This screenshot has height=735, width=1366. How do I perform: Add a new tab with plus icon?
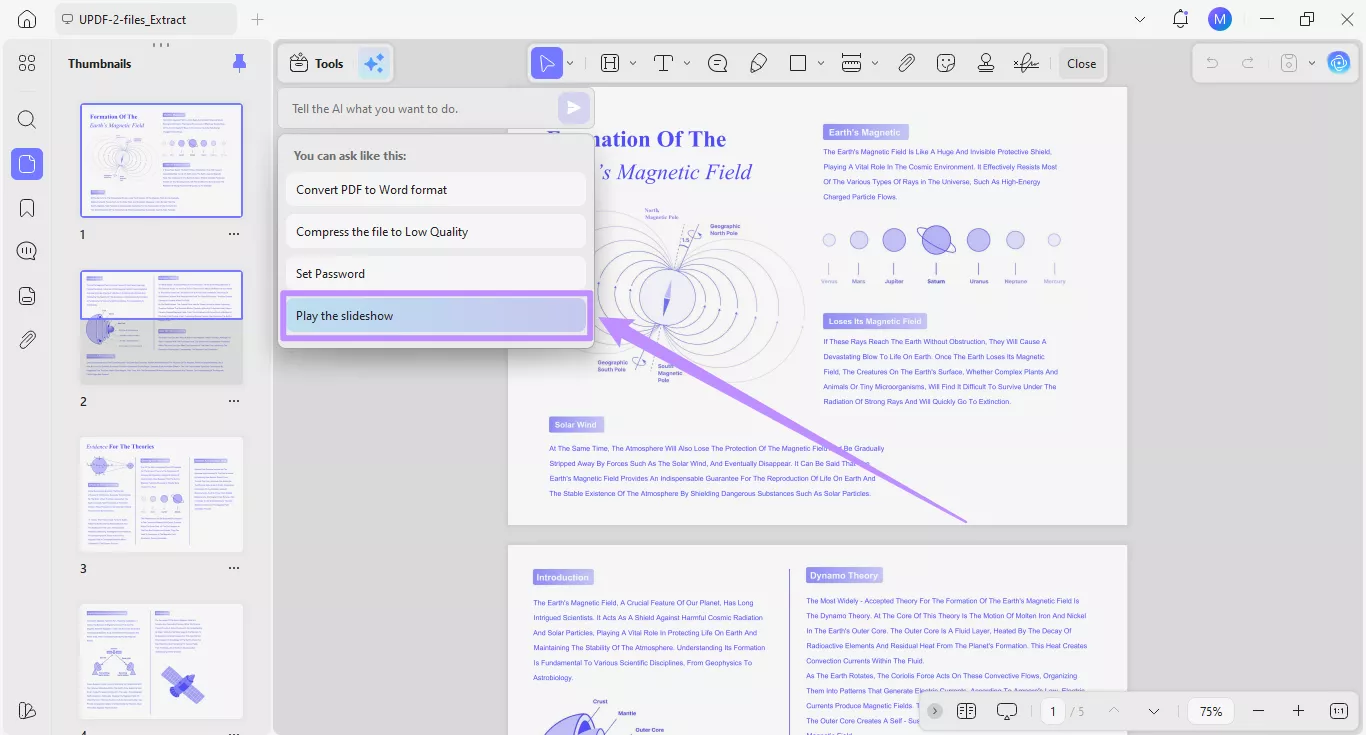[x=257, y=19]
